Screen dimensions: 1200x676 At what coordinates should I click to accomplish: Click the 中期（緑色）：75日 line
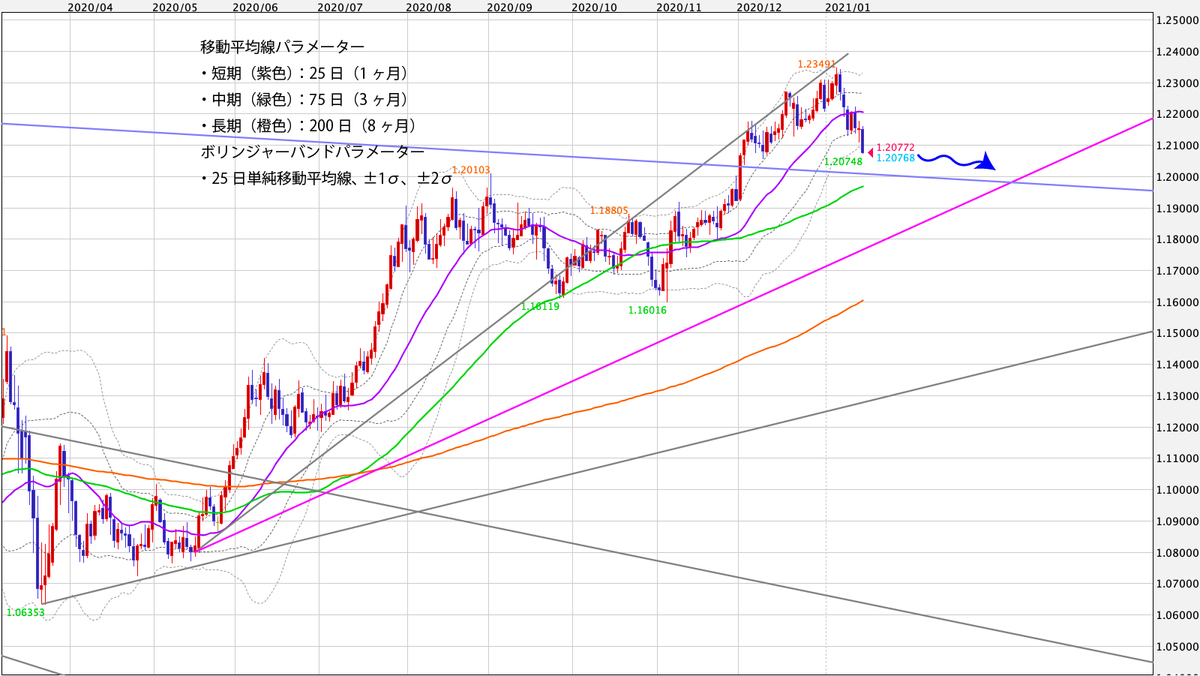[304, 100]
